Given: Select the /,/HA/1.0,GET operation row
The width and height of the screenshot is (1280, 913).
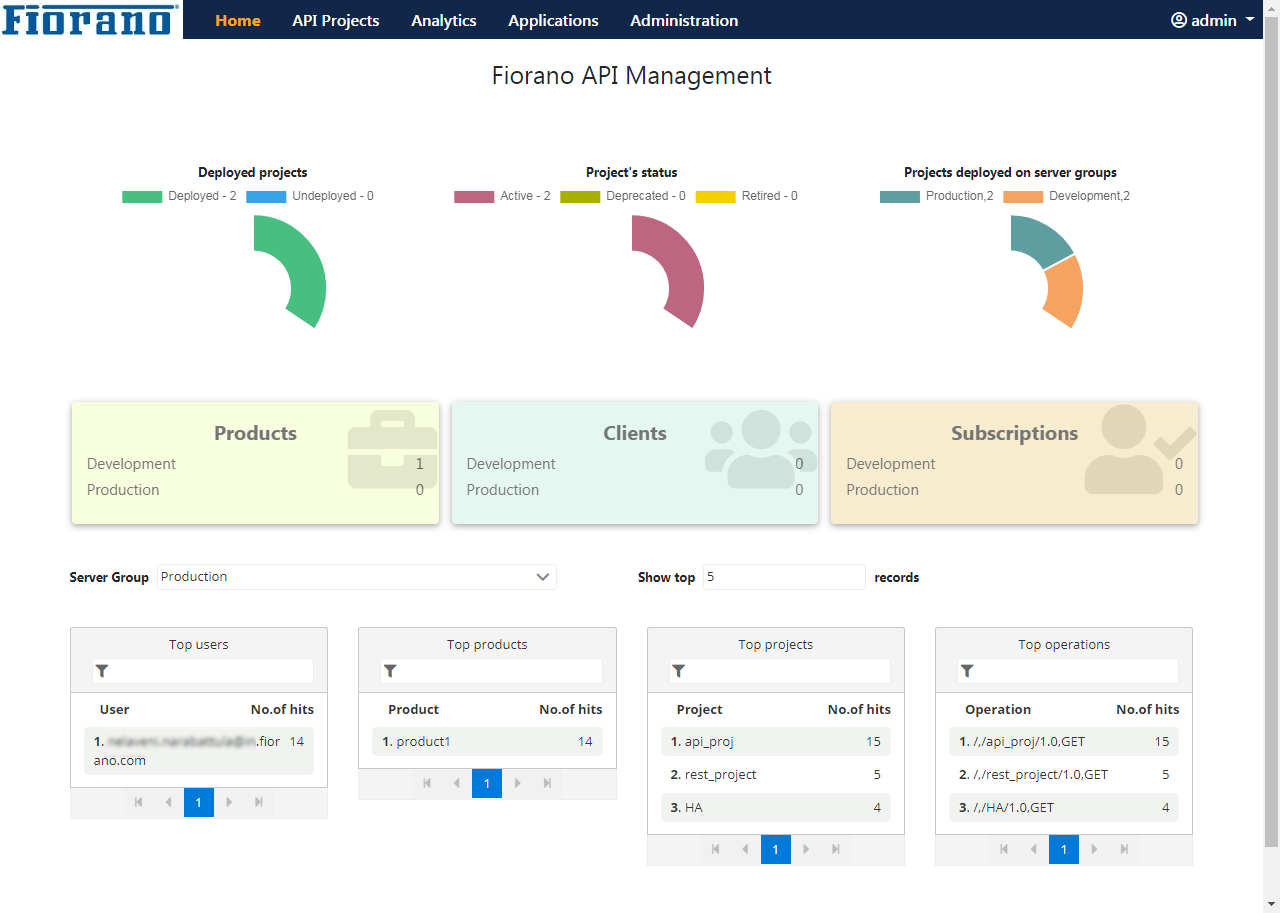Looking at the screenshot, I should click(1064, 808).
